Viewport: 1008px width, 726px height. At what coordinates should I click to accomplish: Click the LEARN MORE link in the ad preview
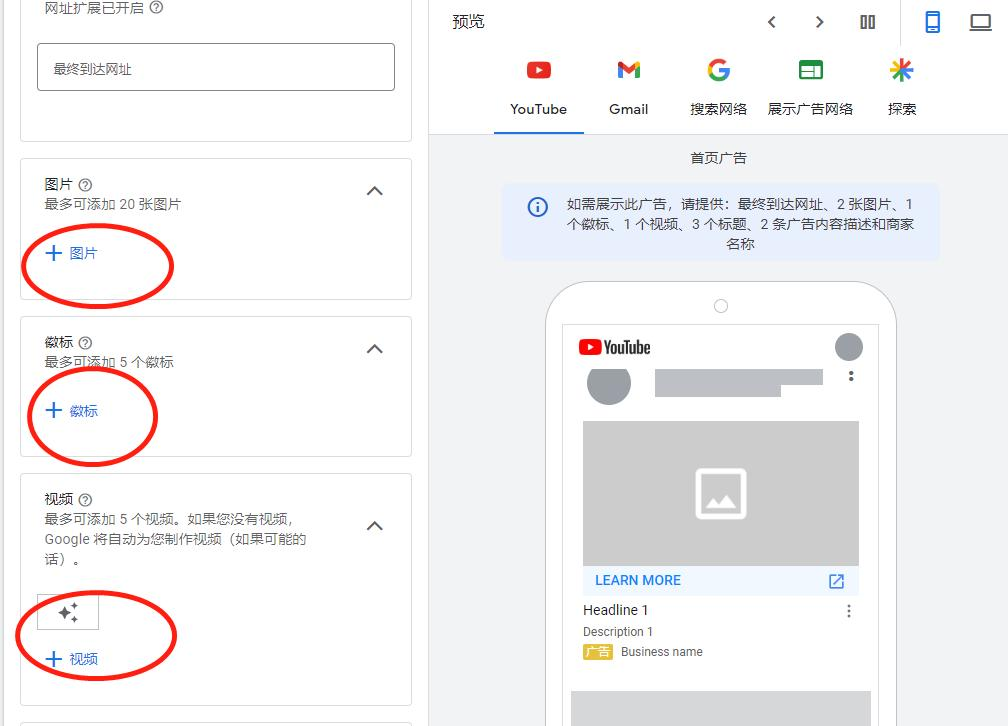coord(637,580)
